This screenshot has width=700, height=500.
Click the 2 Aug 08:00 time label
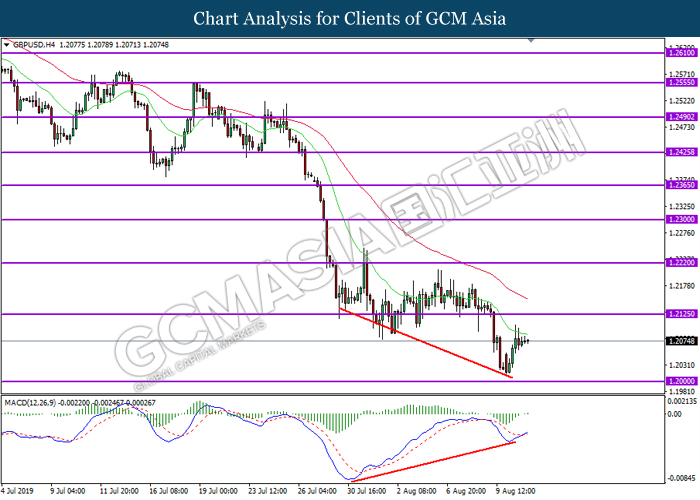417,491
